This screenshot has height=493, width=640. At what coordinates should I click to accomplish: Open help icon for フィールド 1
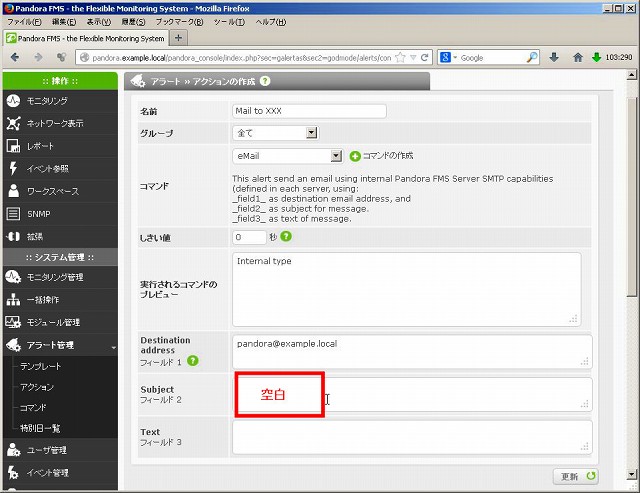pos(193,361)
